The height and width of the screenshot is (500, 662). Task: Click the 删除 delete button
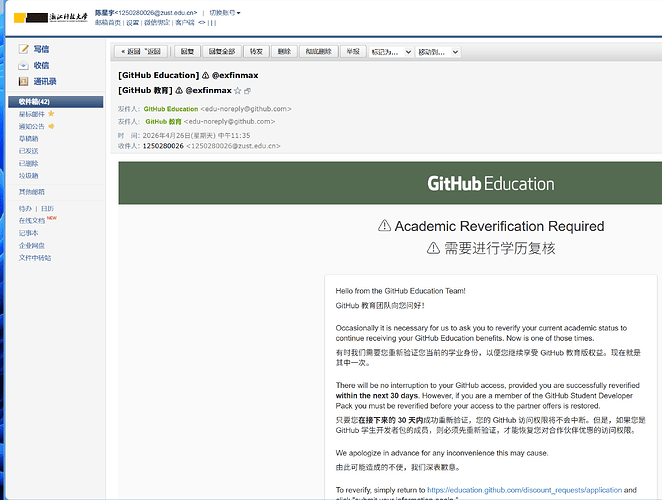click(x=284, y=52)
